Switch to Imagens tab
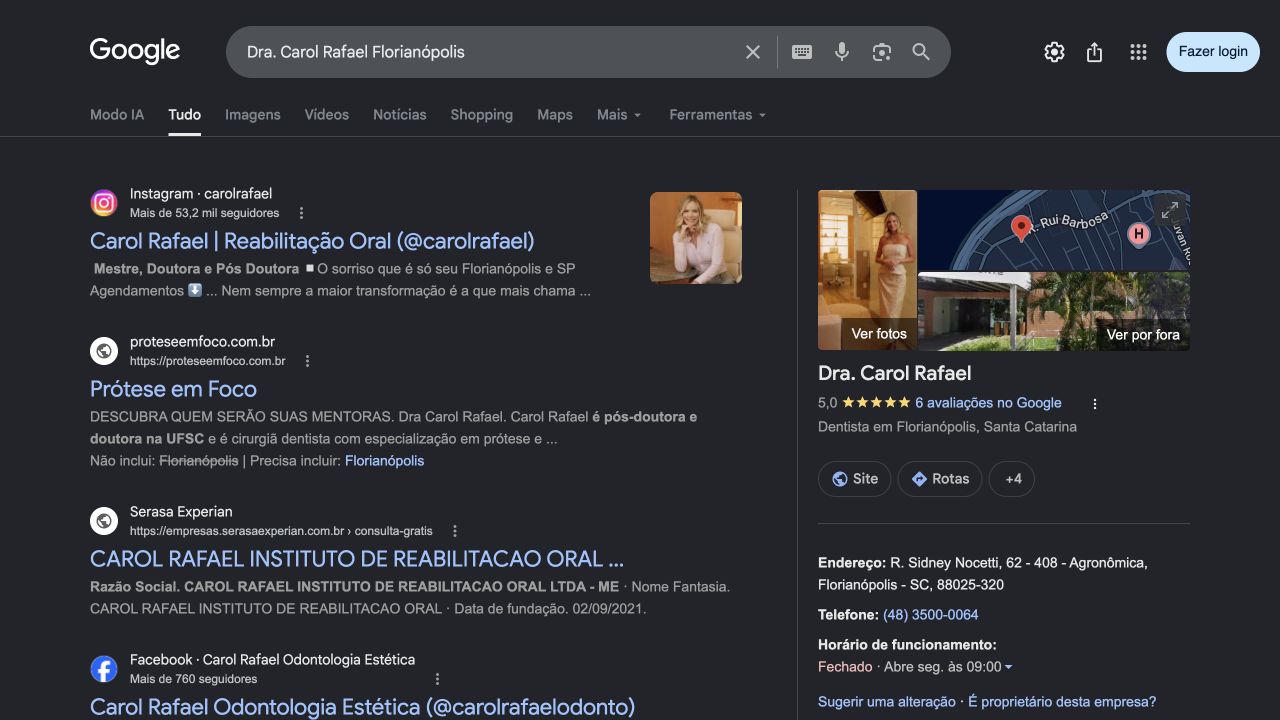 pos(253,115)
